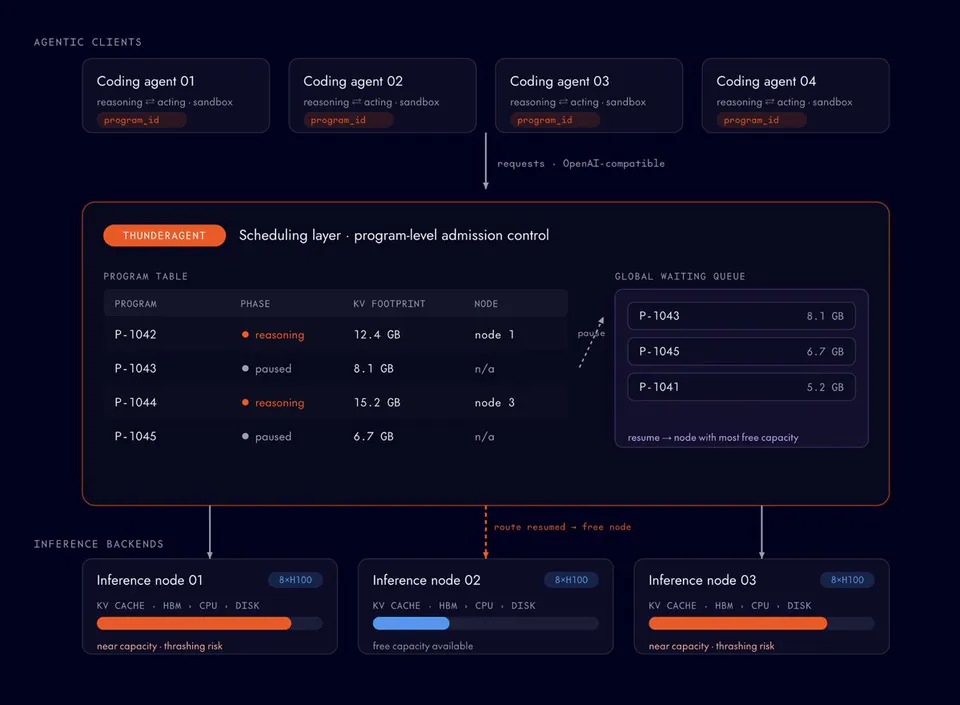Select the Coding agent 02 card title
This screenshot has width=960, height=705.
pos(353,81)
